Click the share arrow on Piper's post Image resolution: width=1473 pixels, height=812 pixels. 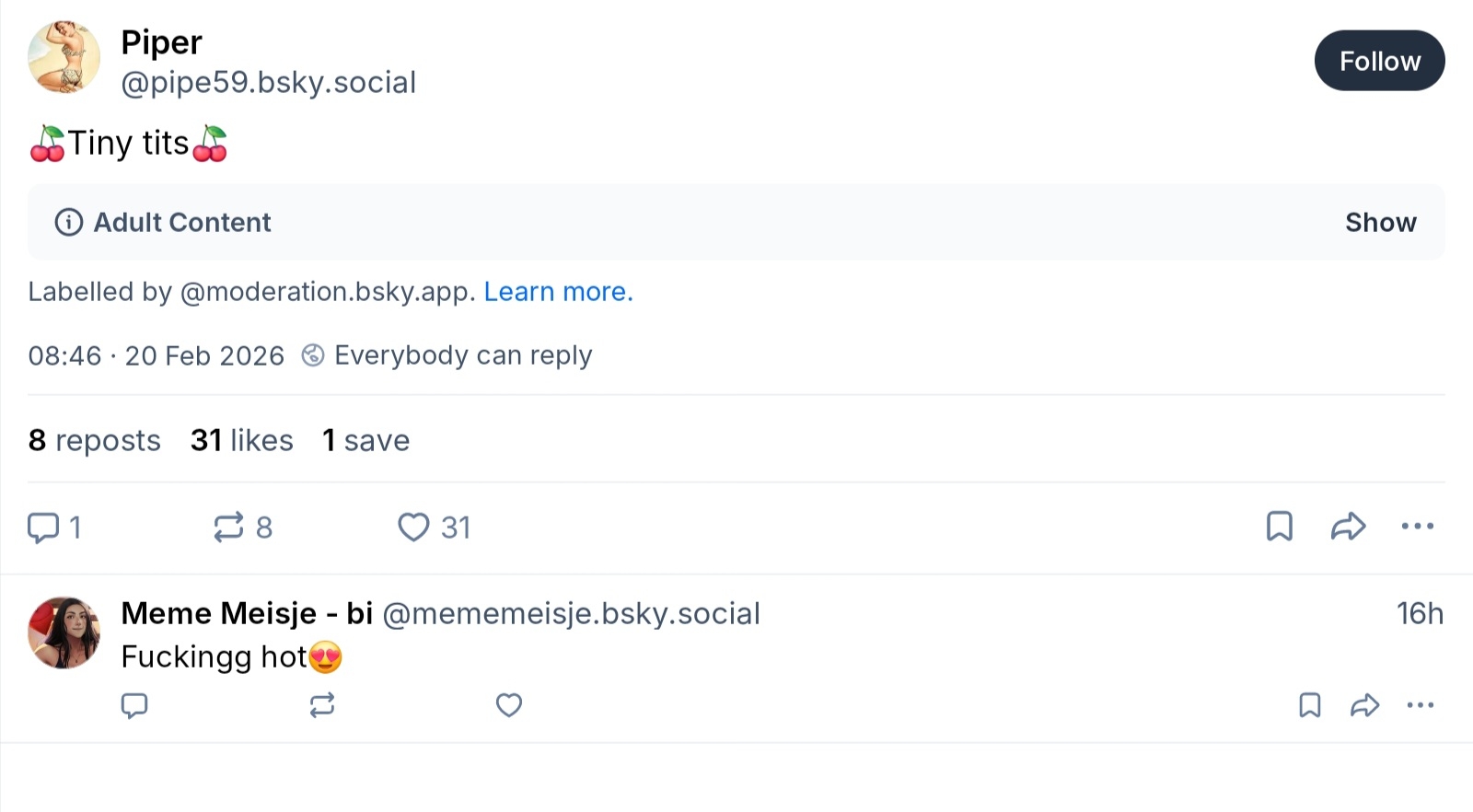(1348, 527)
